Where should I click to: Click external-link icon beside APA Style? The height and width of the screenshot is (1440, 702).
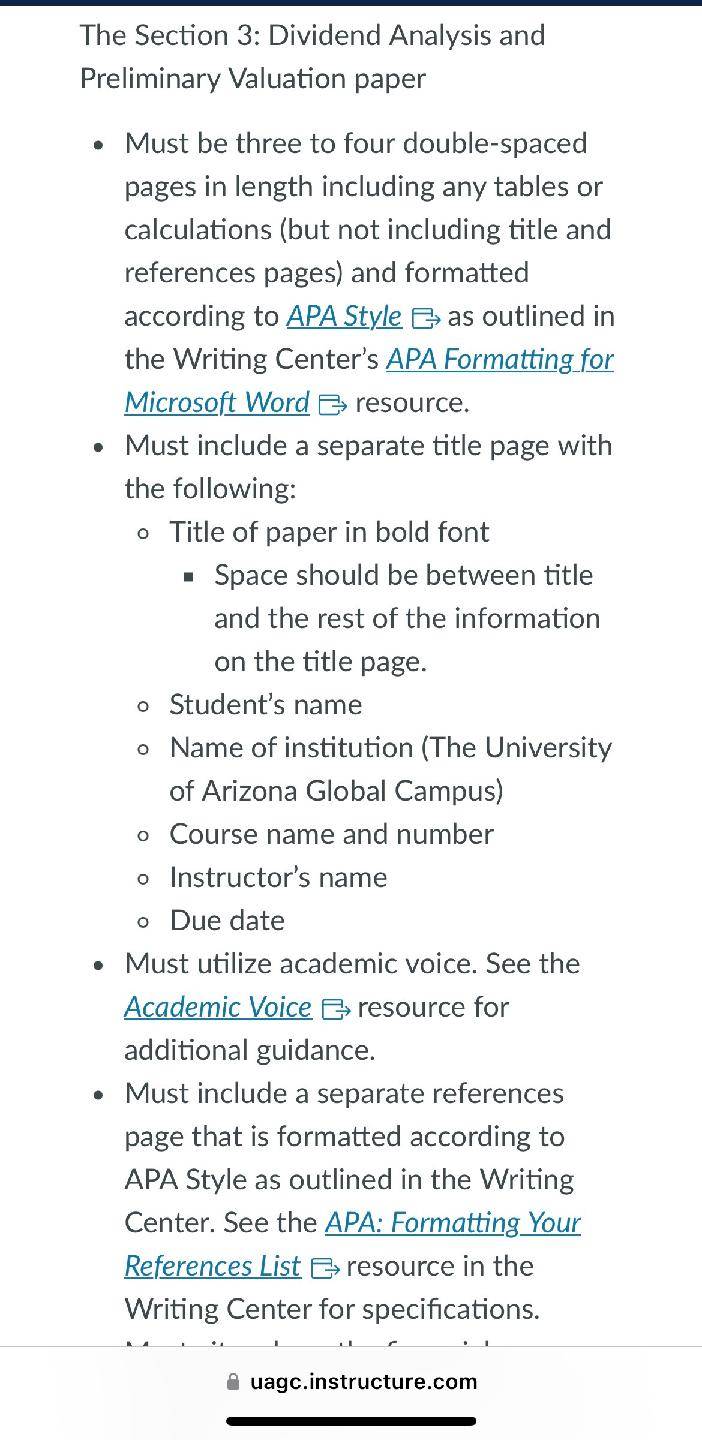click(x=426, y=318)
